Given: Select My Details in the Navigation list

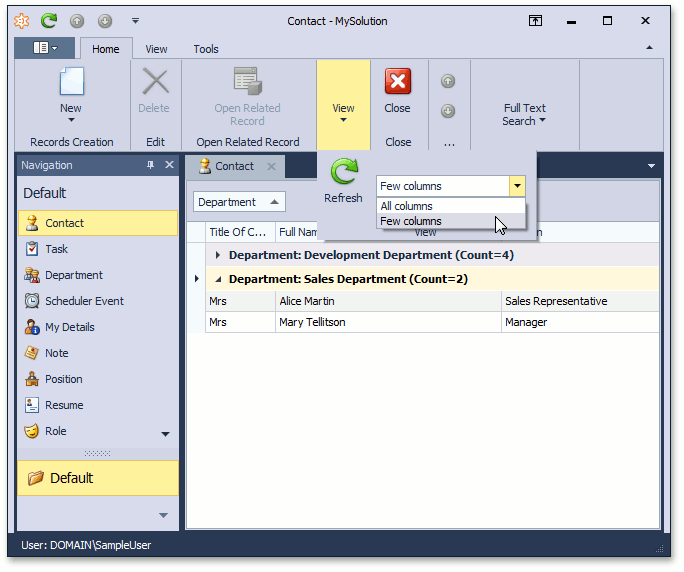Looking at the screenshot, I should [x=98, y=327].
